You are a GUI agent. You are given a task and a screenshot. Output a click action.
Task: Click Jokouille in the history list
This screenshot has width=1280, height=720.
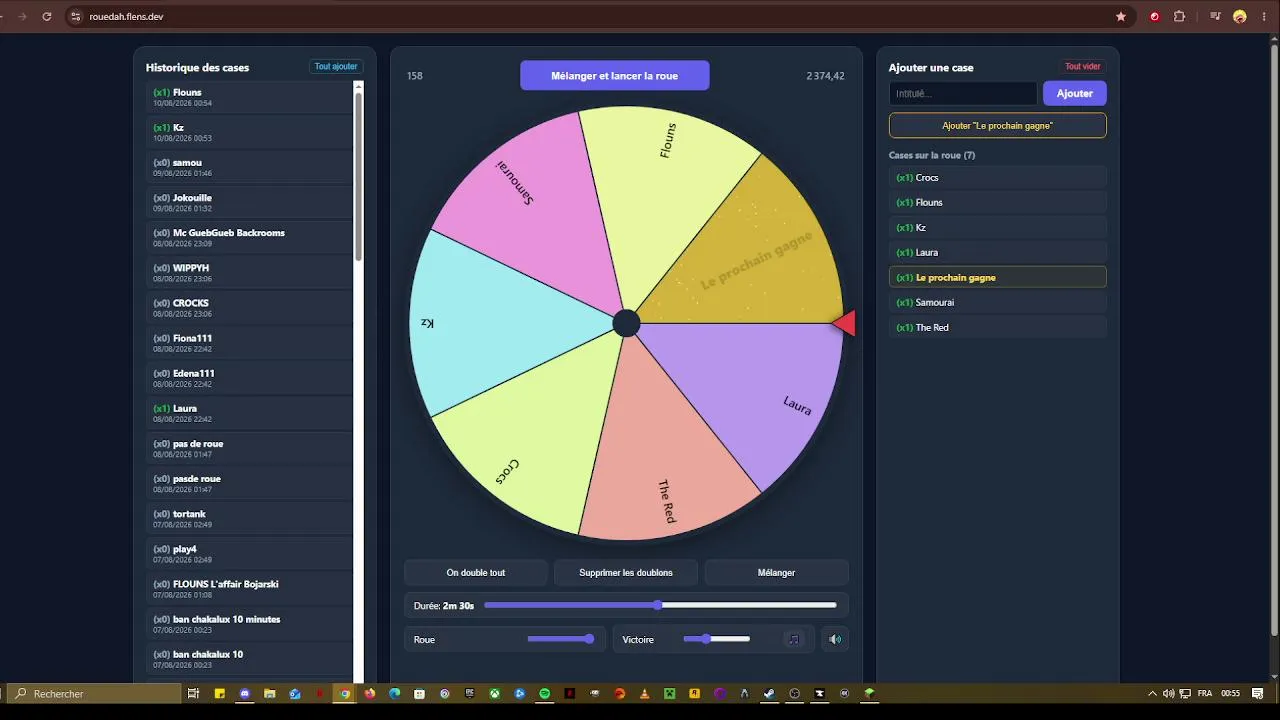pos(249,202)
